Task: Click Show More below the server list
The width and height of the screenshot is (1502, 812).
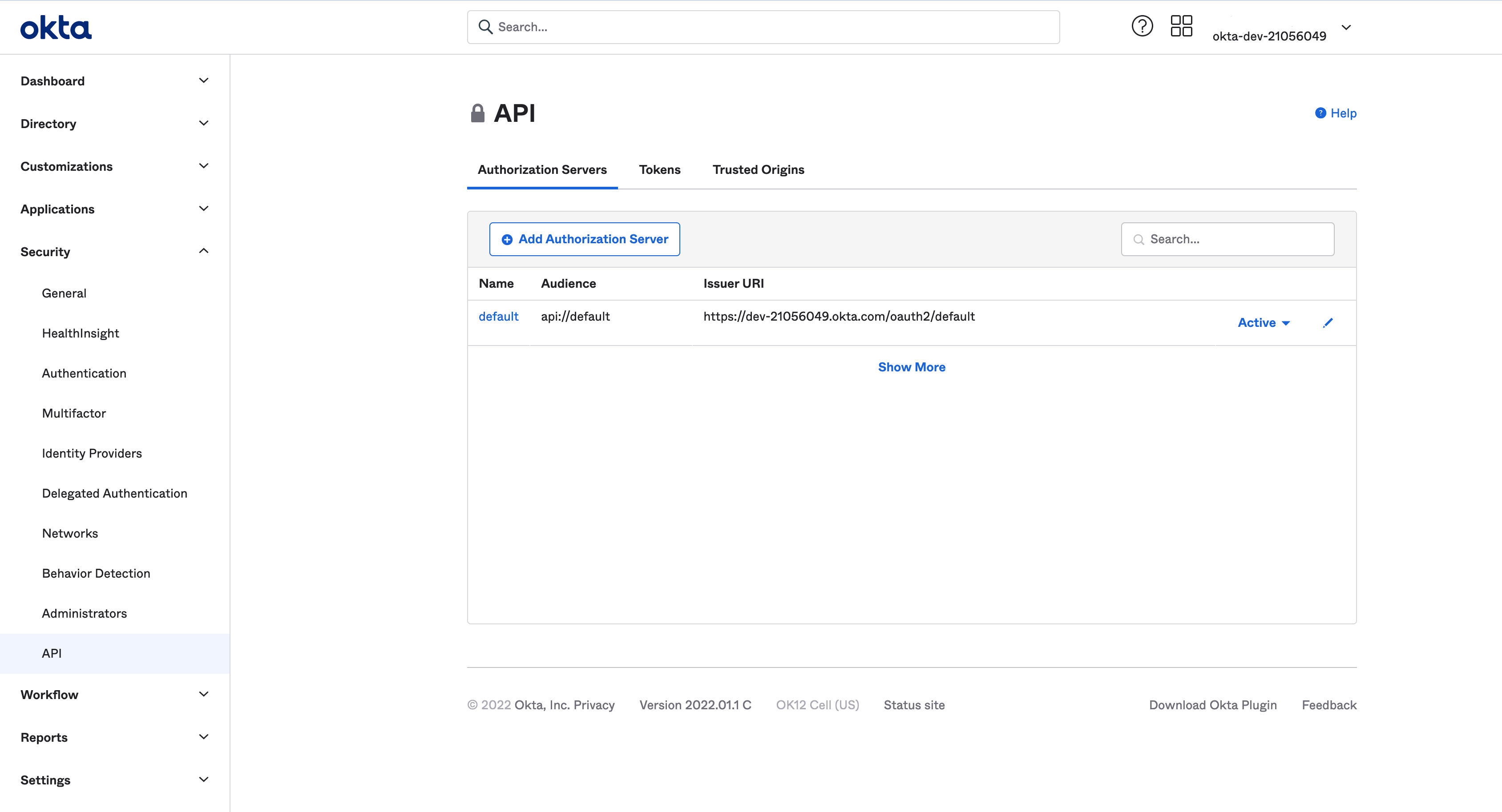Action: (x=911, y=367)
